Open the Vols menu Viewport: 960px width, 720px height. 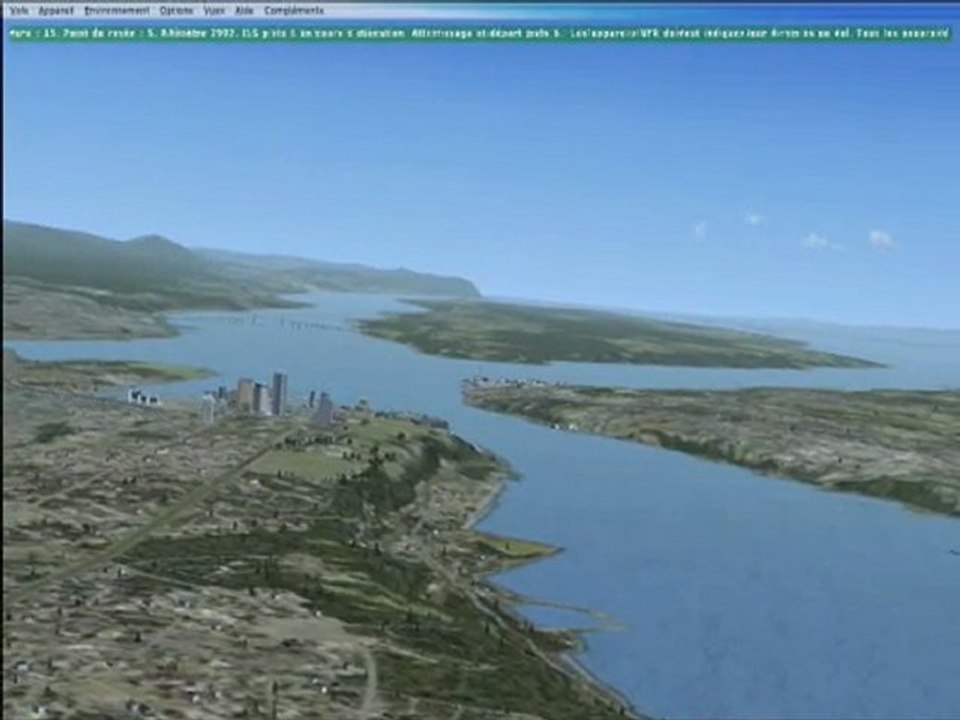[18, 10]
